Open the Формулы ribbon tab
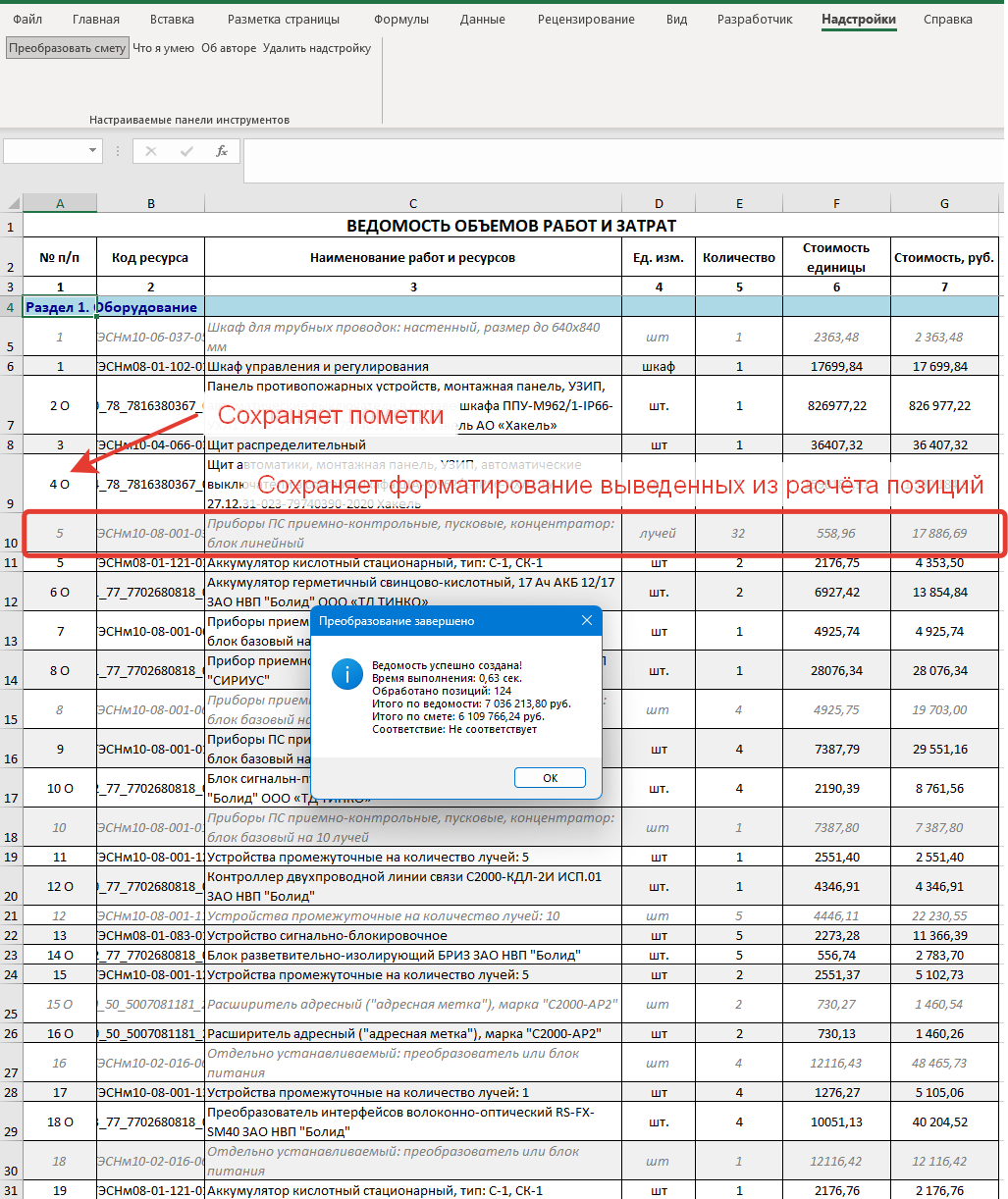1008x1199 pixels. pyautogui.click(x=401, y=20)
